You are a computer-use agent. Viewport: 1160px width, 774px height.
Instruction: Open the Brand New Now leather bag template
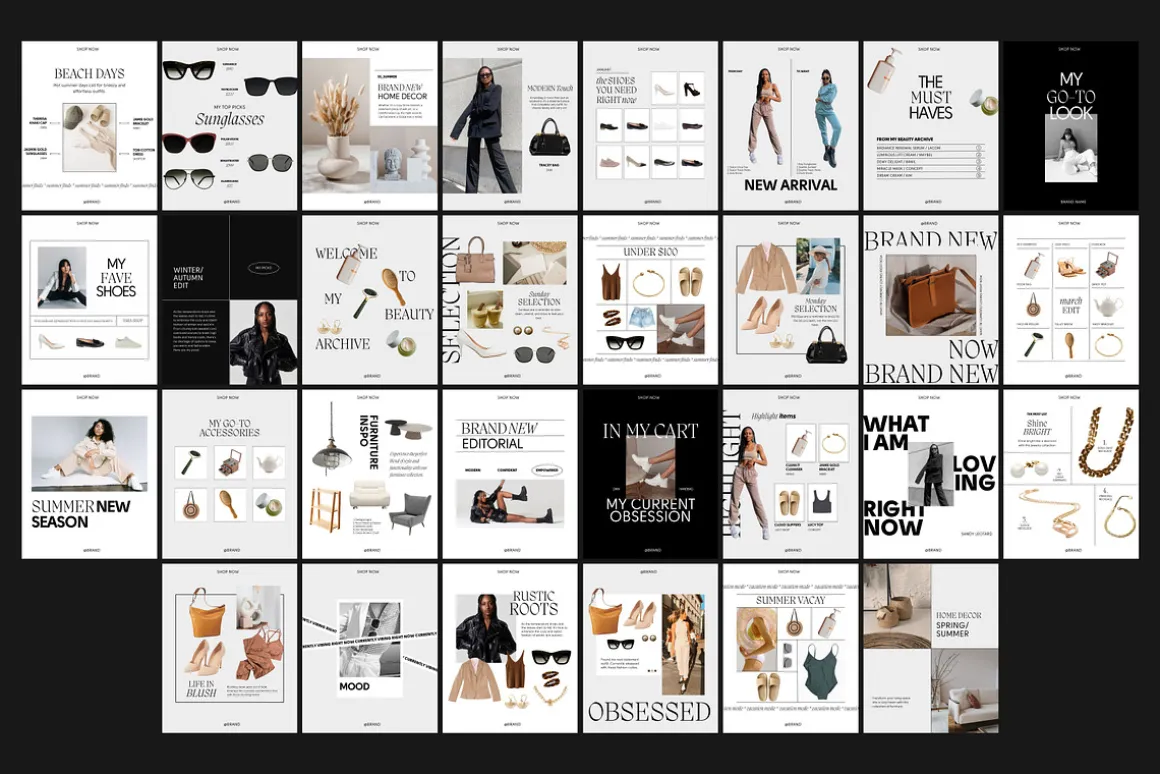(x=930, y=300)
